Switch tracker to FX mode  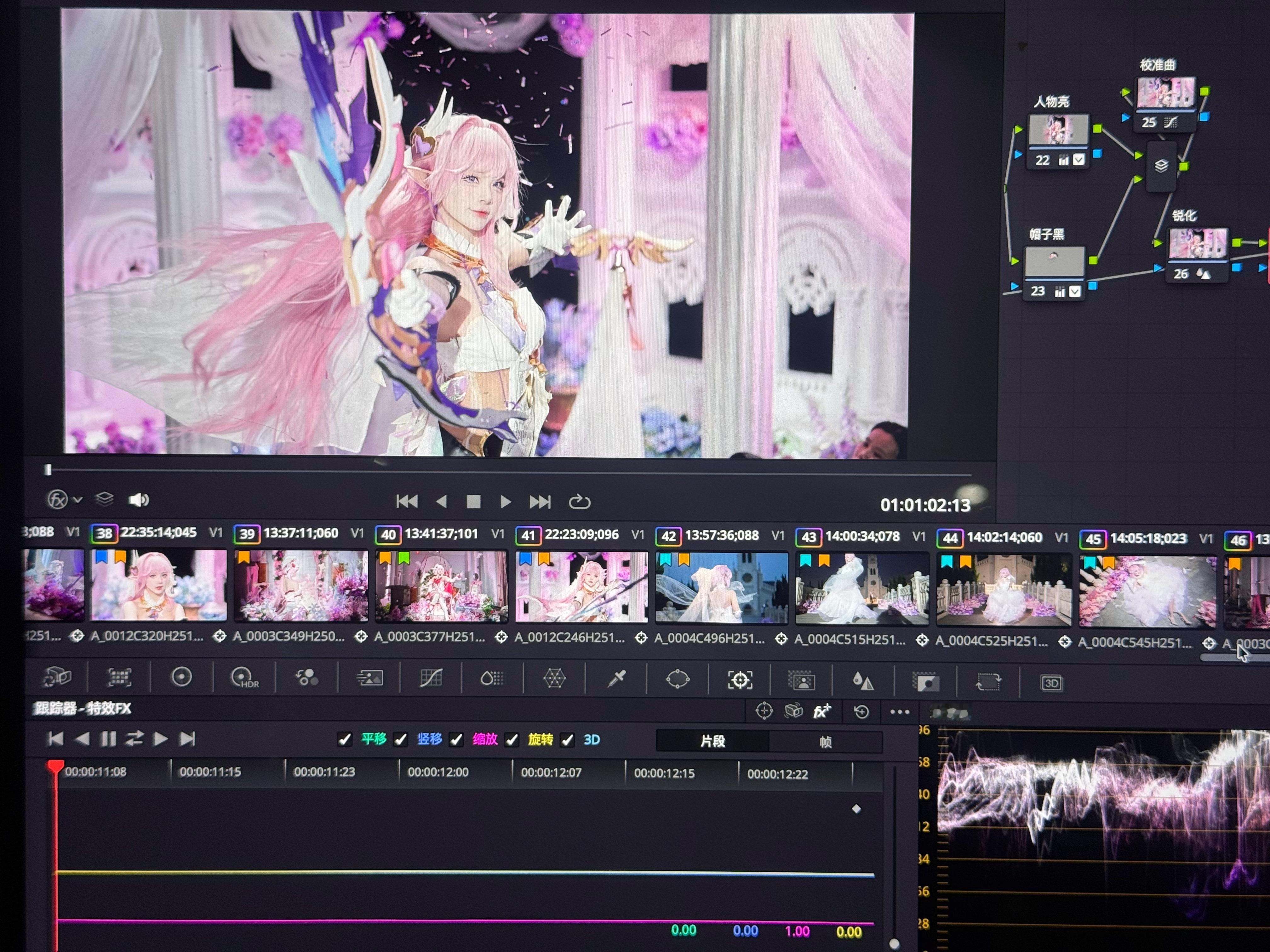tap(822, 711)
